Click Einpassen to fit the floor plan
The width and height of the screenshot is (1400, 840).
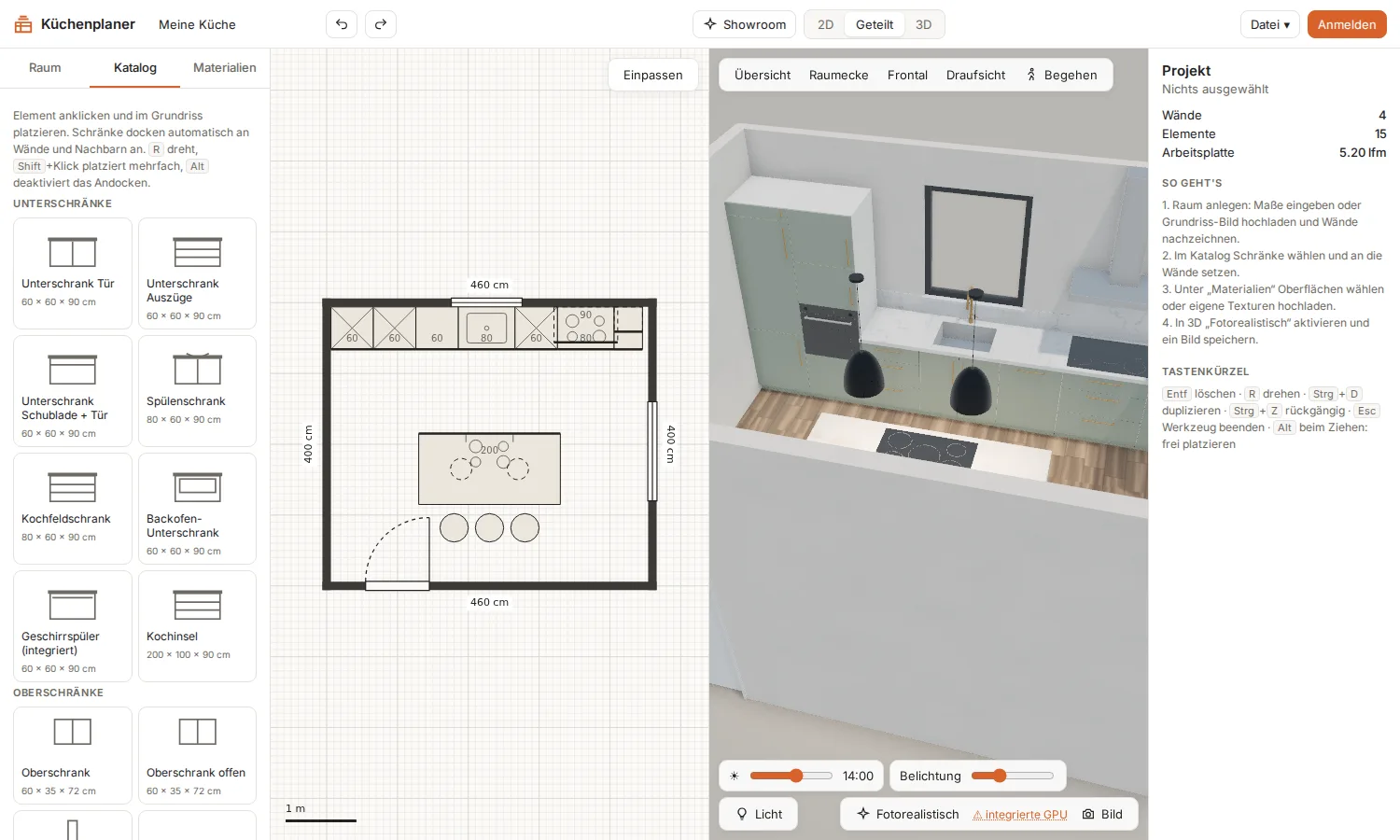(653, 75)
